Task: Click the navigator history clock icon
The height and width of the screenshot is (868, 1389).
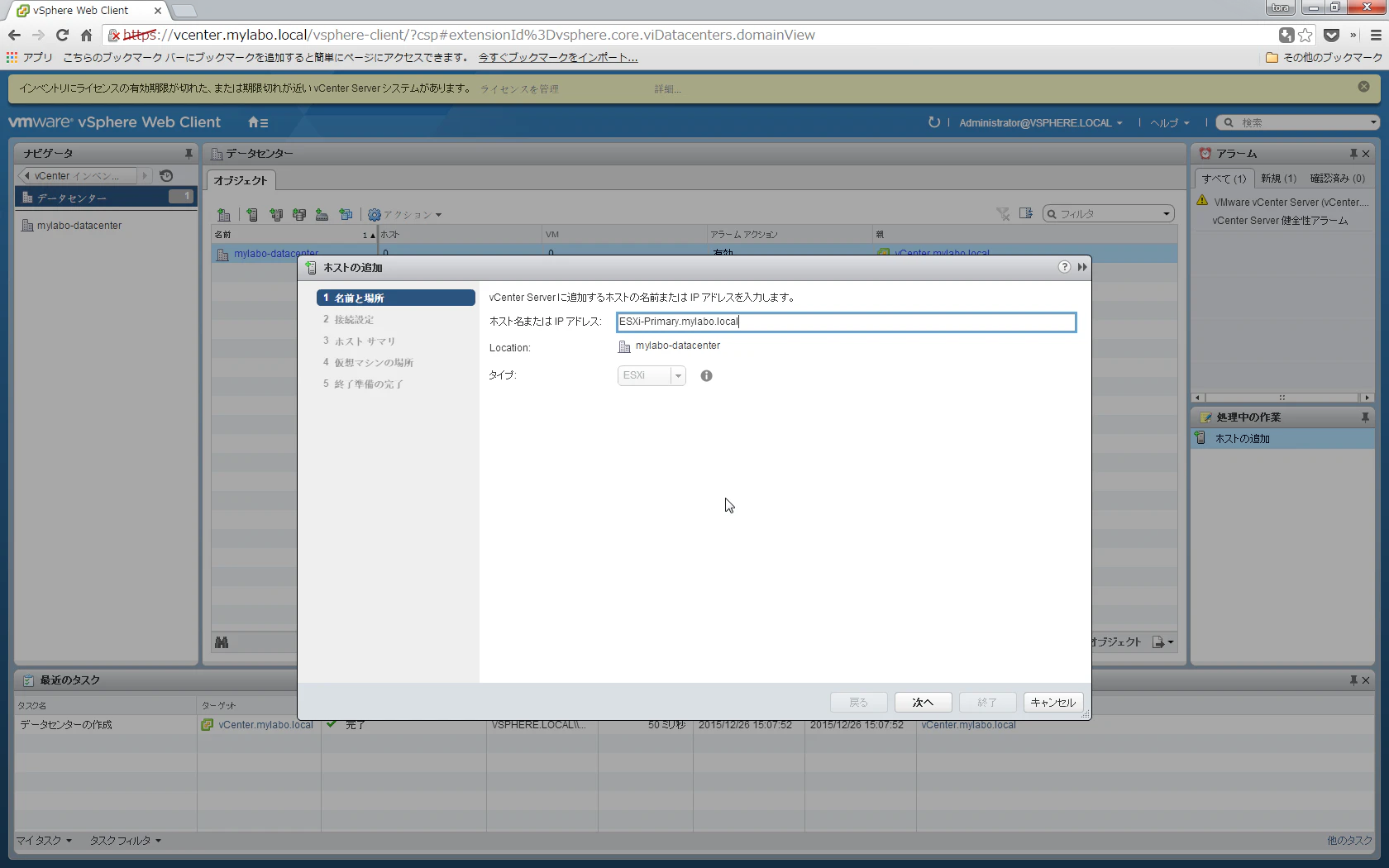Action: pos(166,176)
